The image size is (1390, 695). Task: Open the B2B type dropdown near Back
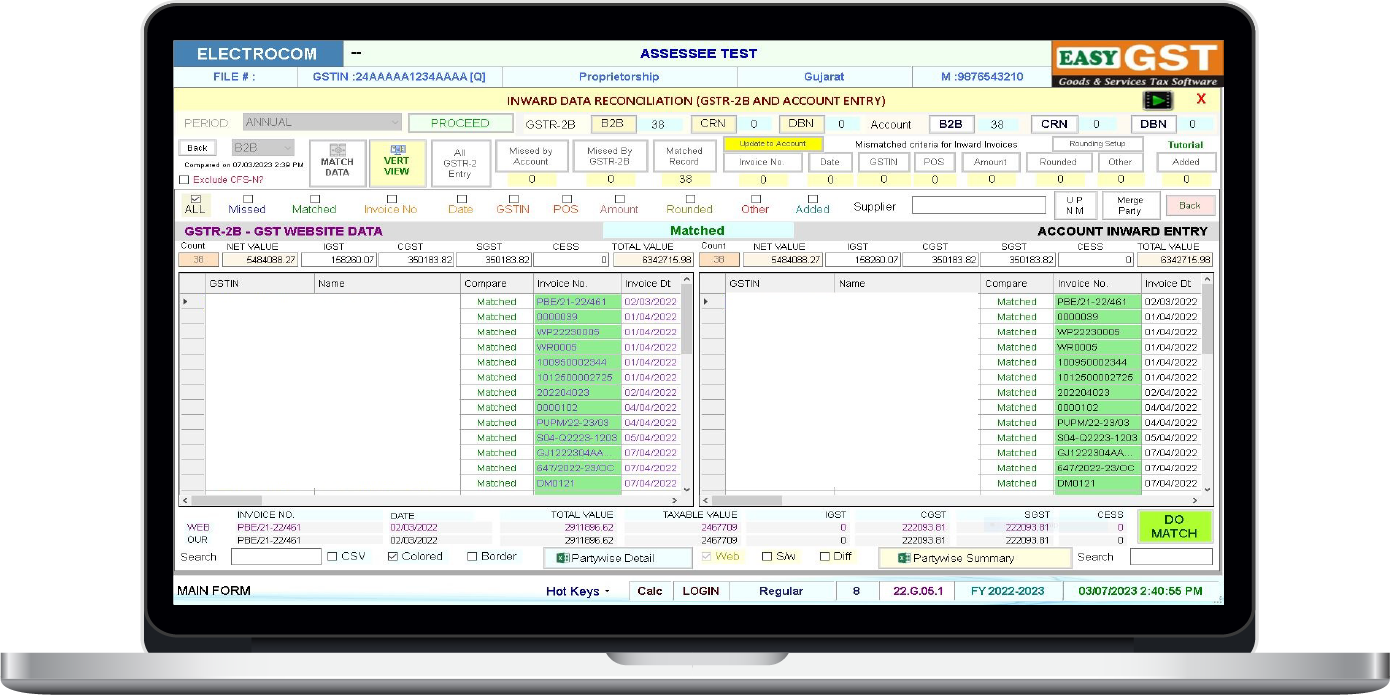coord(288,148)
